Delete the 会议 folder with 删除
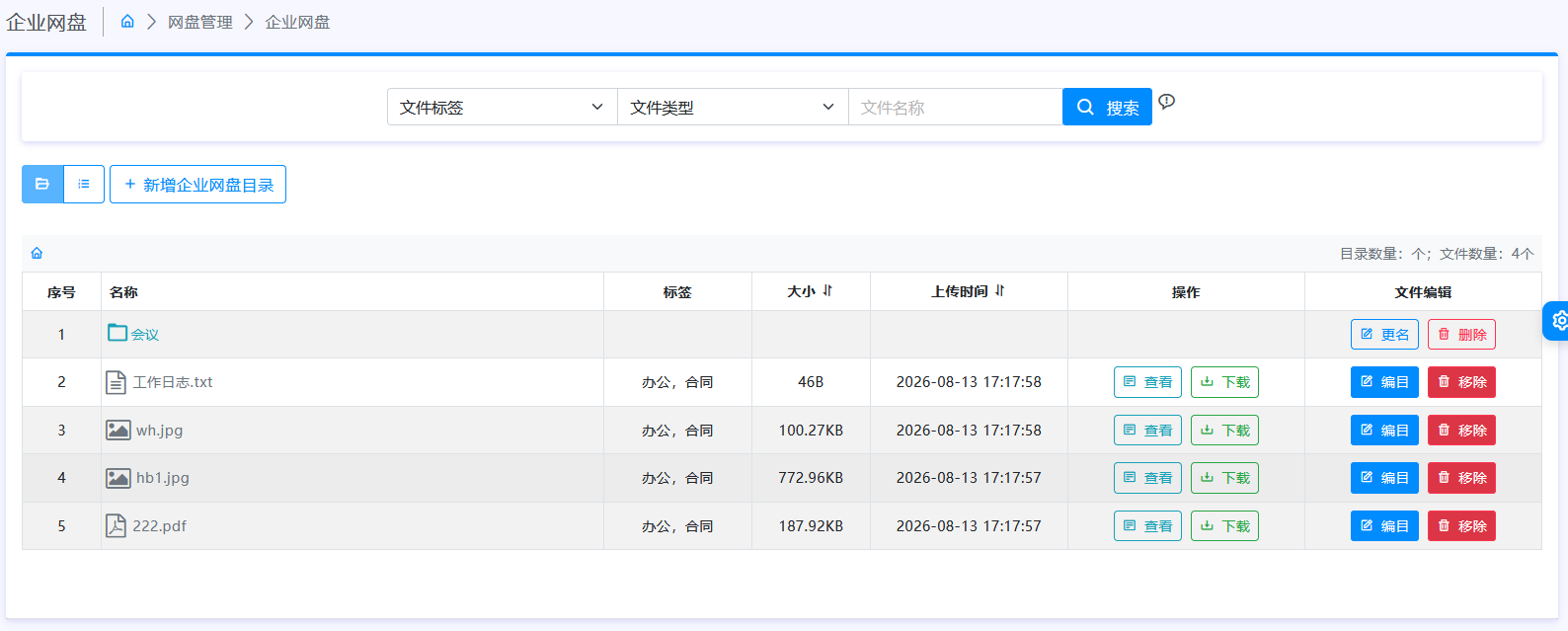This screenshot has height=631, width=1568. tap(1461, 334)
